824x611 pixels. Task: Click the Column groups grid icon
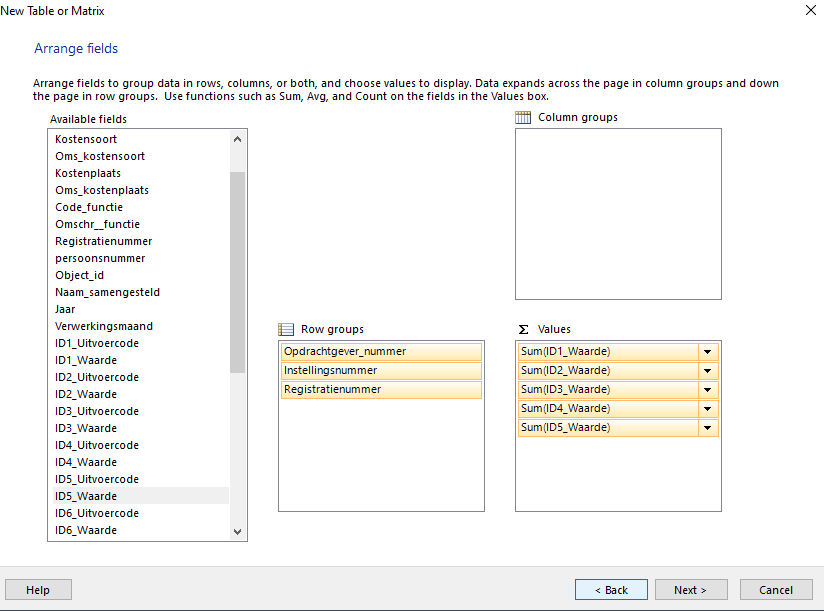(x=523, y=118)
